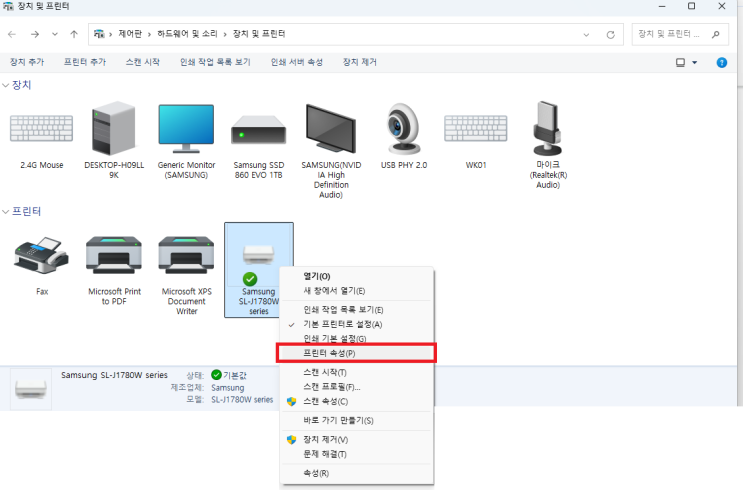Choose 인쇄 작업 목록 보기(E) in context menu
The width and height of the screenshot is (743, 490).
pos(356,310)
